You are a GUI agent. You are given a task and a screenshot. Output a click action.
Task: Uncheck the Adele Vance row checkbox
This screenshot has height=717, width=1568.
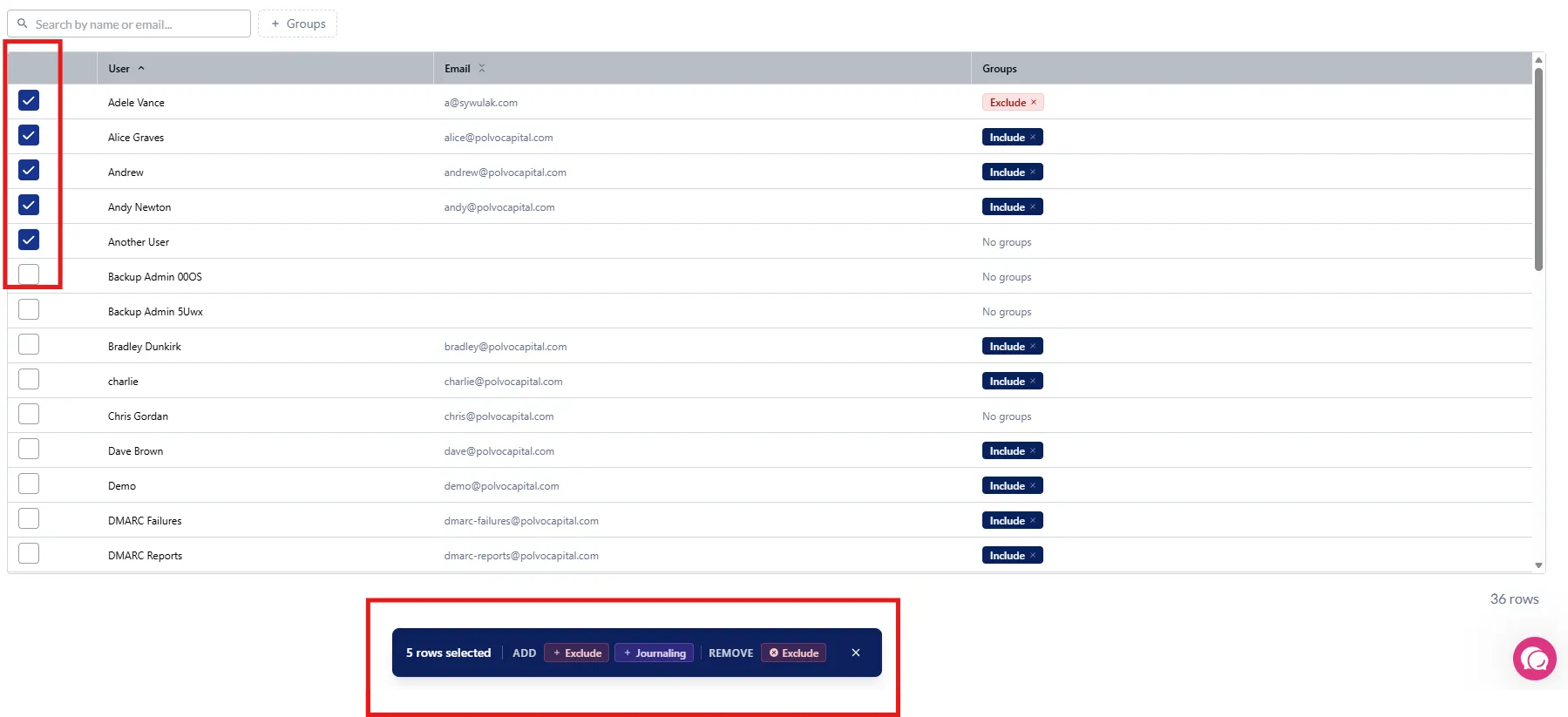(29, 101)
